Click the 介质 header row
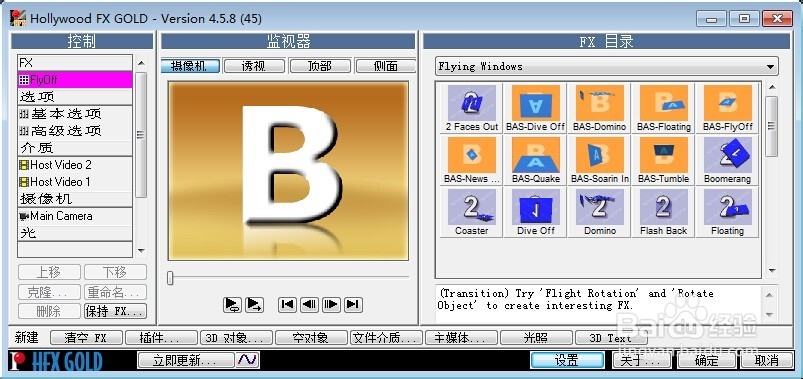This screenshot has height=379, width=803. pos(75,148)
